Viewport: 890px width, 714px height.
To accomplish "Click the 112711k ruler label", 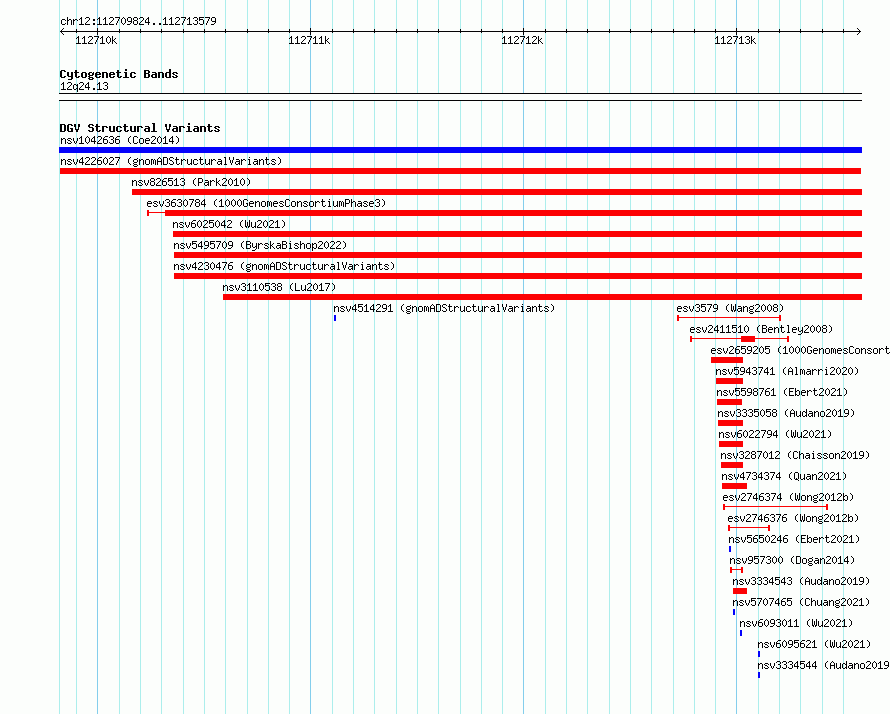I will coord(309,40).
